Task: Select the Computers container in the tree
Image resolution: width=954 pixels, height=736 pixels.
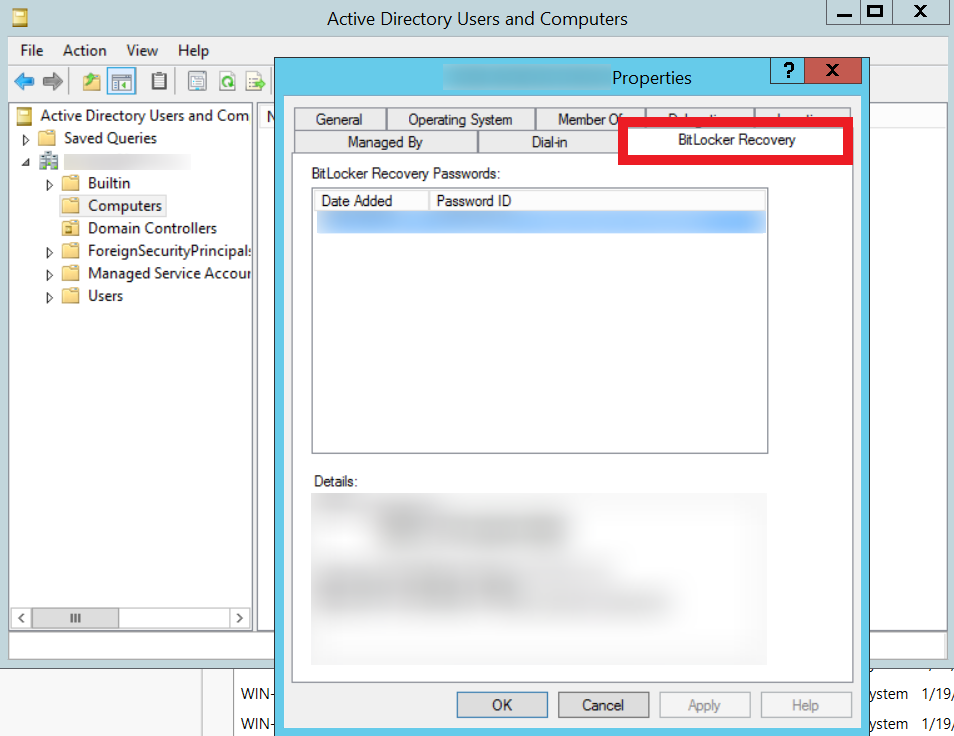Action: tap(125, 205)
